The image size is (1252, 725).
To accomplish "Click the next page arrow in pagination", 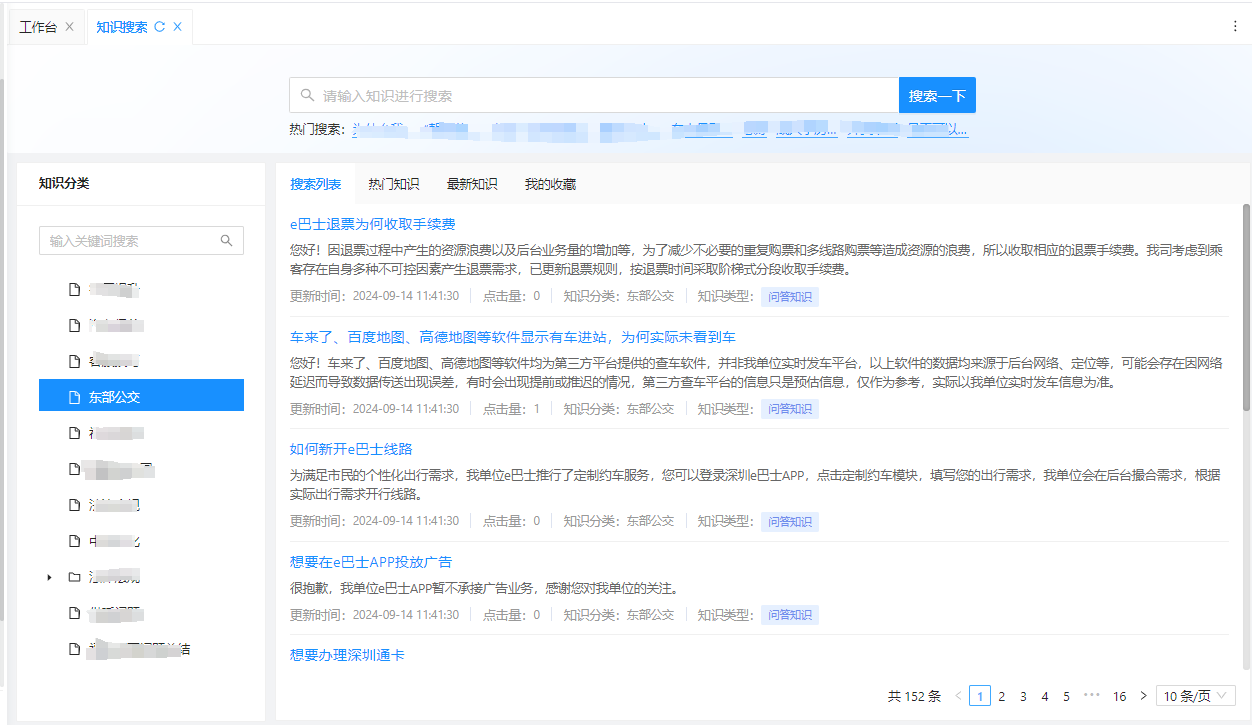I will coord(1143,695).
